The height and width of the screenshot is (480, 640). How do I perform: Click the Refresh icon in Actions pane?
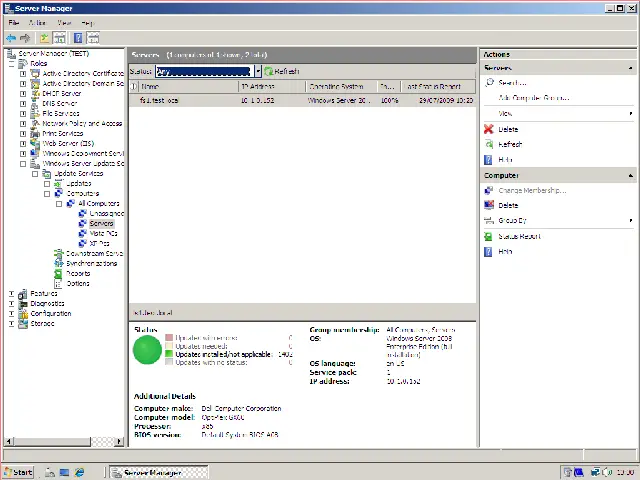489,144
